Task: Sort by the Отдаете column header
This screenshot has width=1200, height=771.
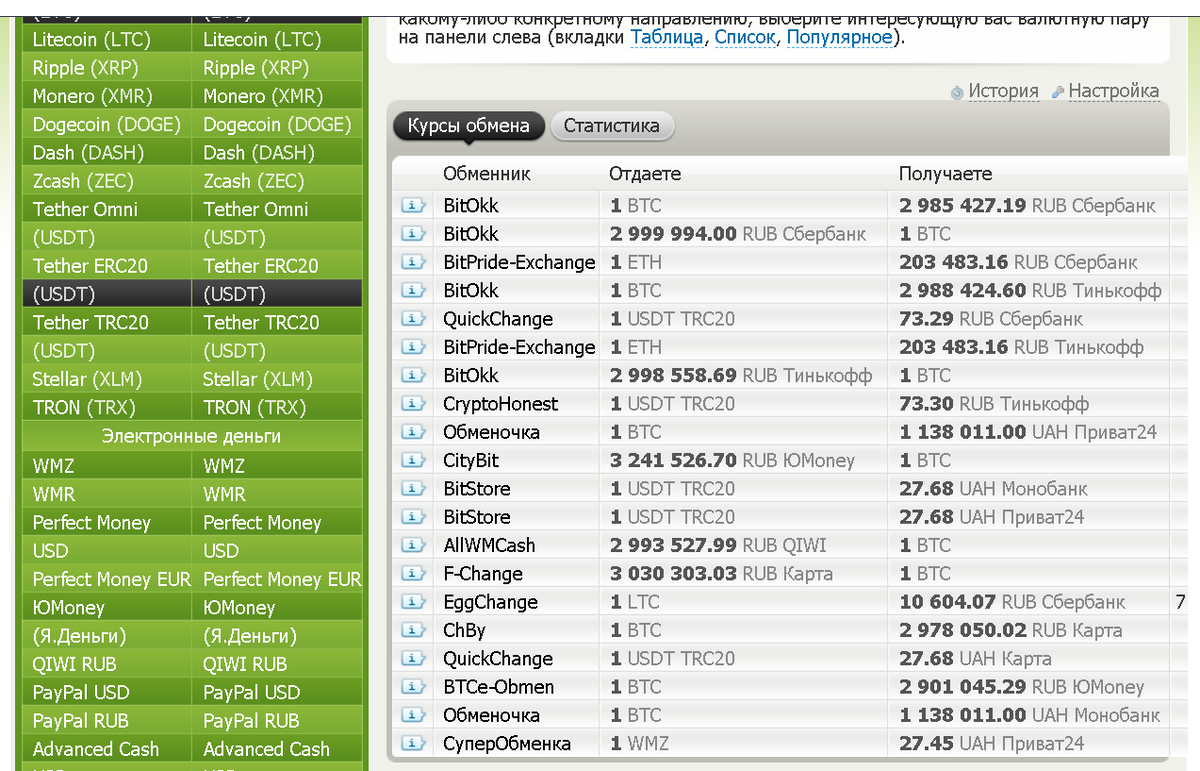Action: click(x=645, y=173)
